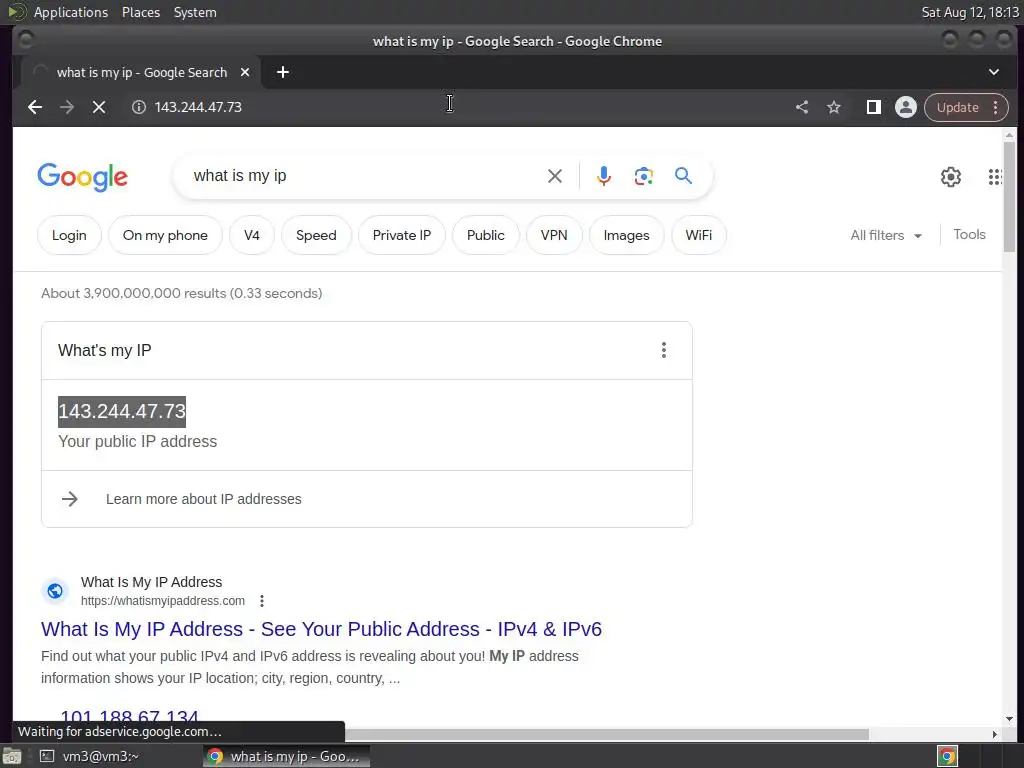This screenshot has height=768, width=1024.
Task: Select the Private IP filter chip
Action: tap(402, 235)
